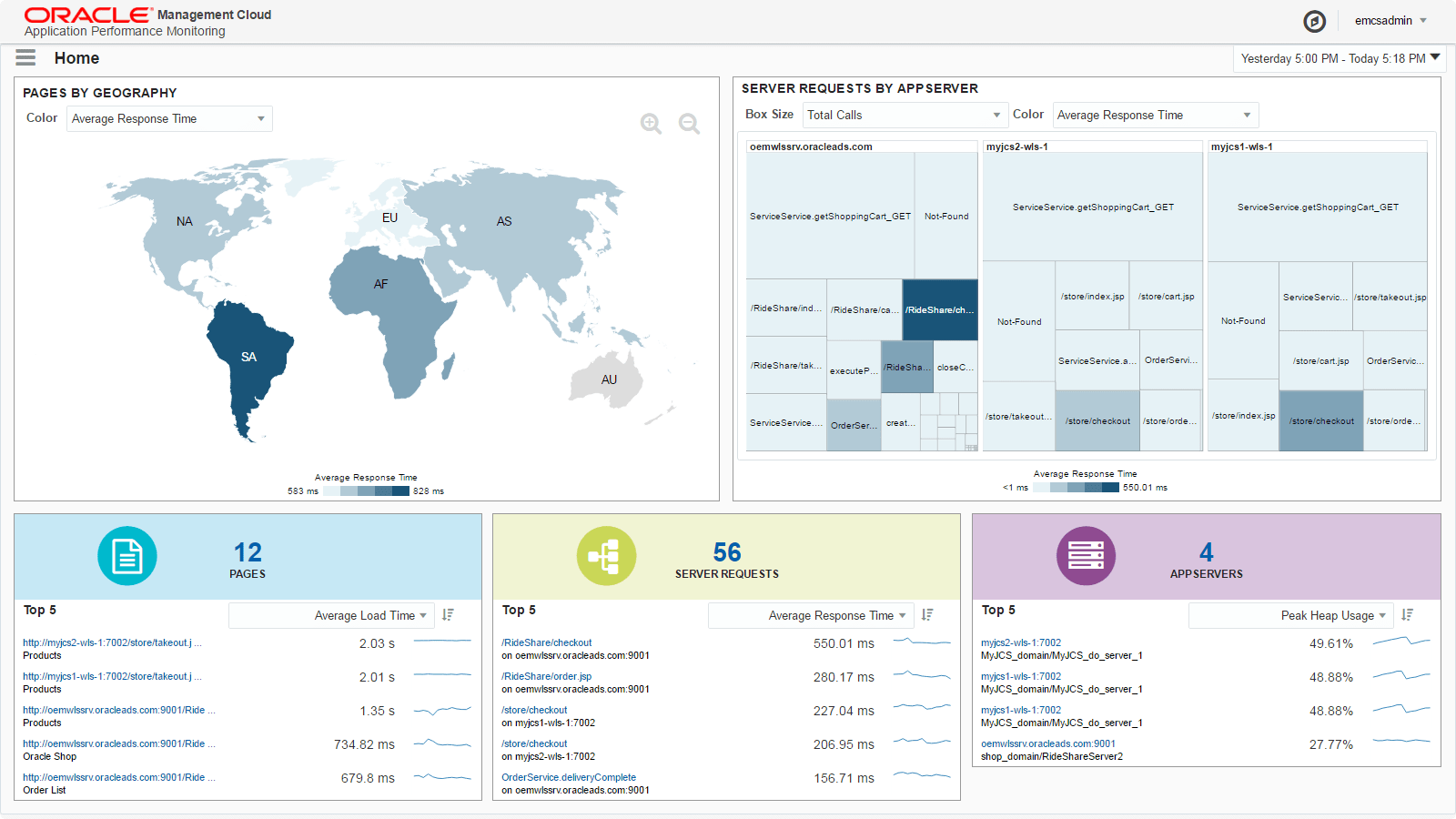The image size is (1456, 819).
Task: Click the sparkline next to 2.03 s
Action: tap(442, 642)
